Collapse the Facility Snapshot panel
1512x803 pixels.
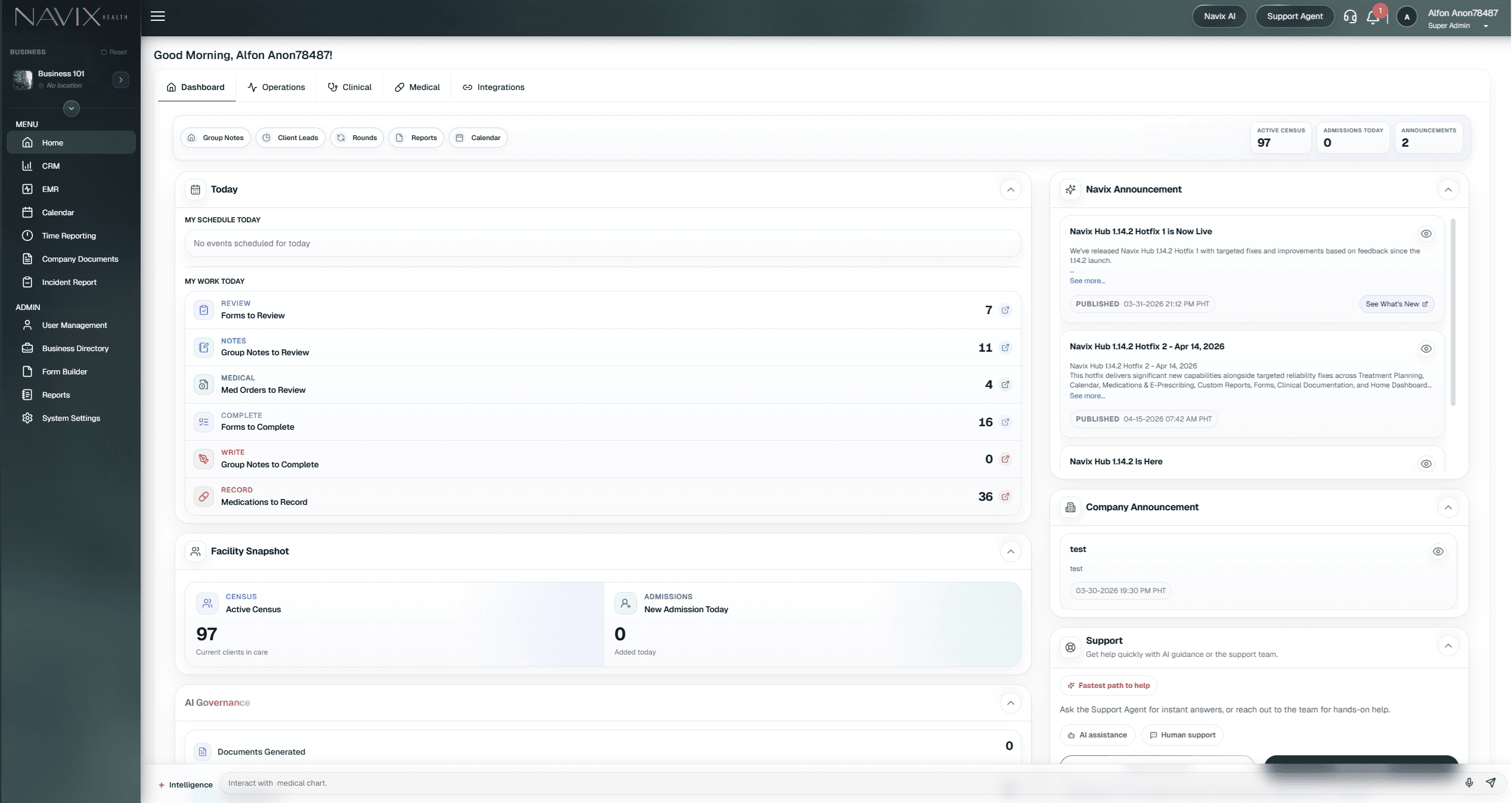(x=1011, y=551)
